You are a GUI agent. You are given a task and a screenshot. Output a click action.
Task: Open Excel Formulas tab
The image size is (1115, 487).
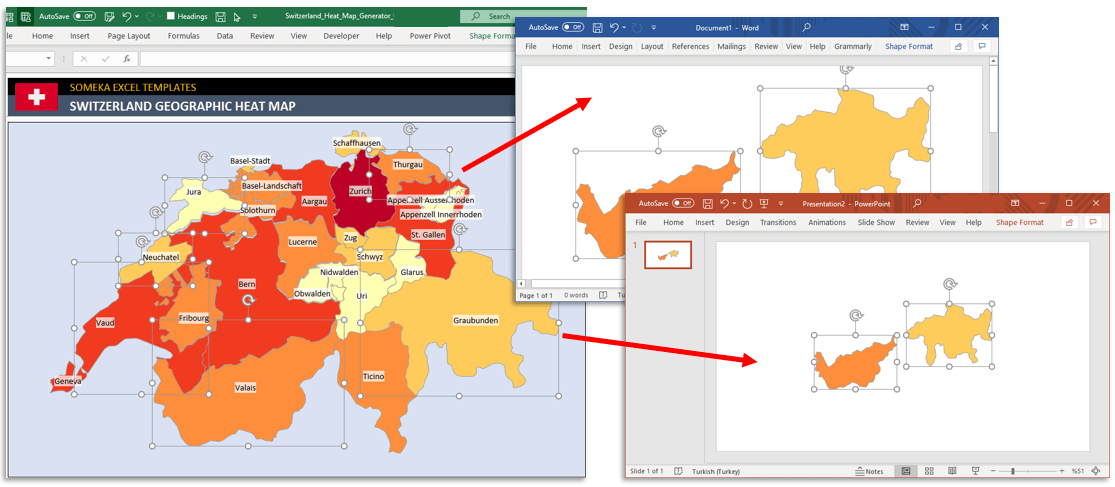tap(183, 36)
